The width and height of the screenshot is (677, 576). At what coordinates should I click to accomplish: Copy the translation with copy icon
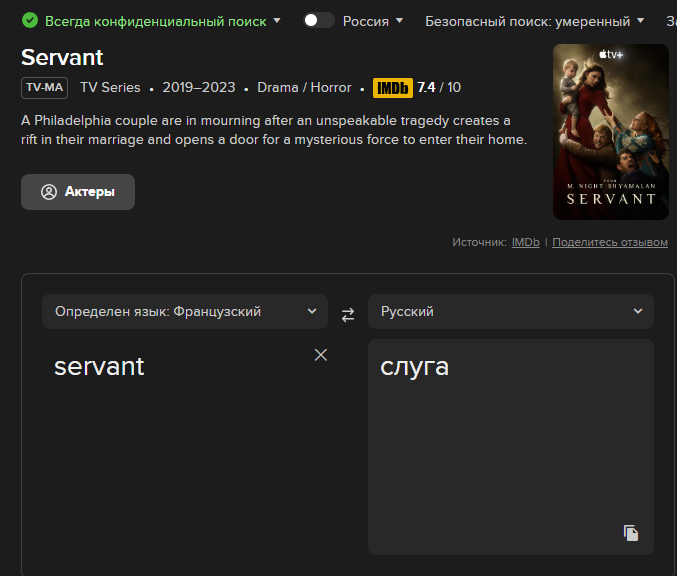tap(631, 533)
